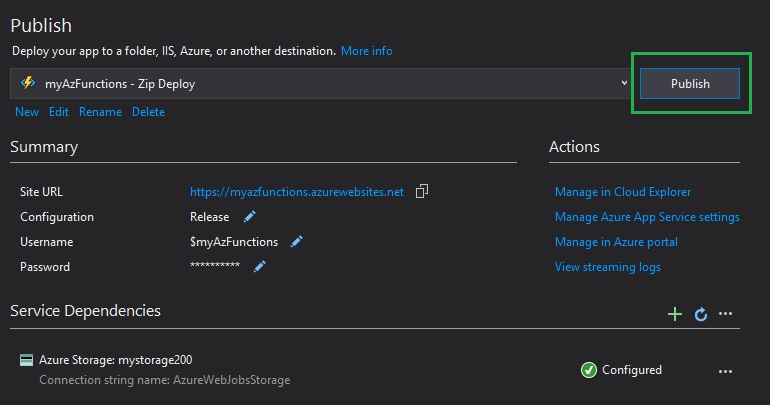
Task: Click Edit under the publish profile
Action: (x=59, y=112)
